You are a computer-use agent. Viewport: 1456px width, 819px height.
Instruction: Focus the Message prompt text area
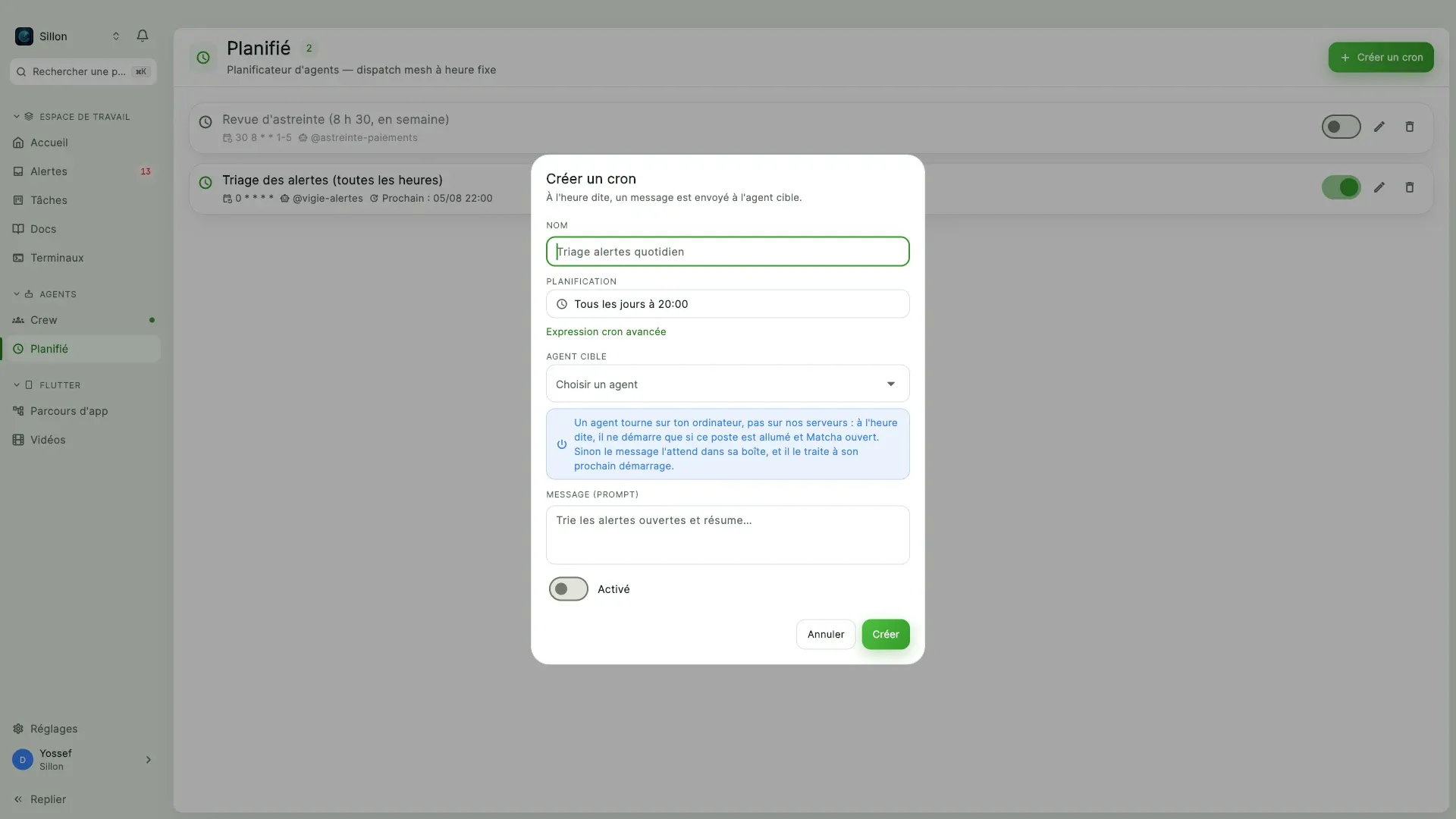(x=727, y=535)
